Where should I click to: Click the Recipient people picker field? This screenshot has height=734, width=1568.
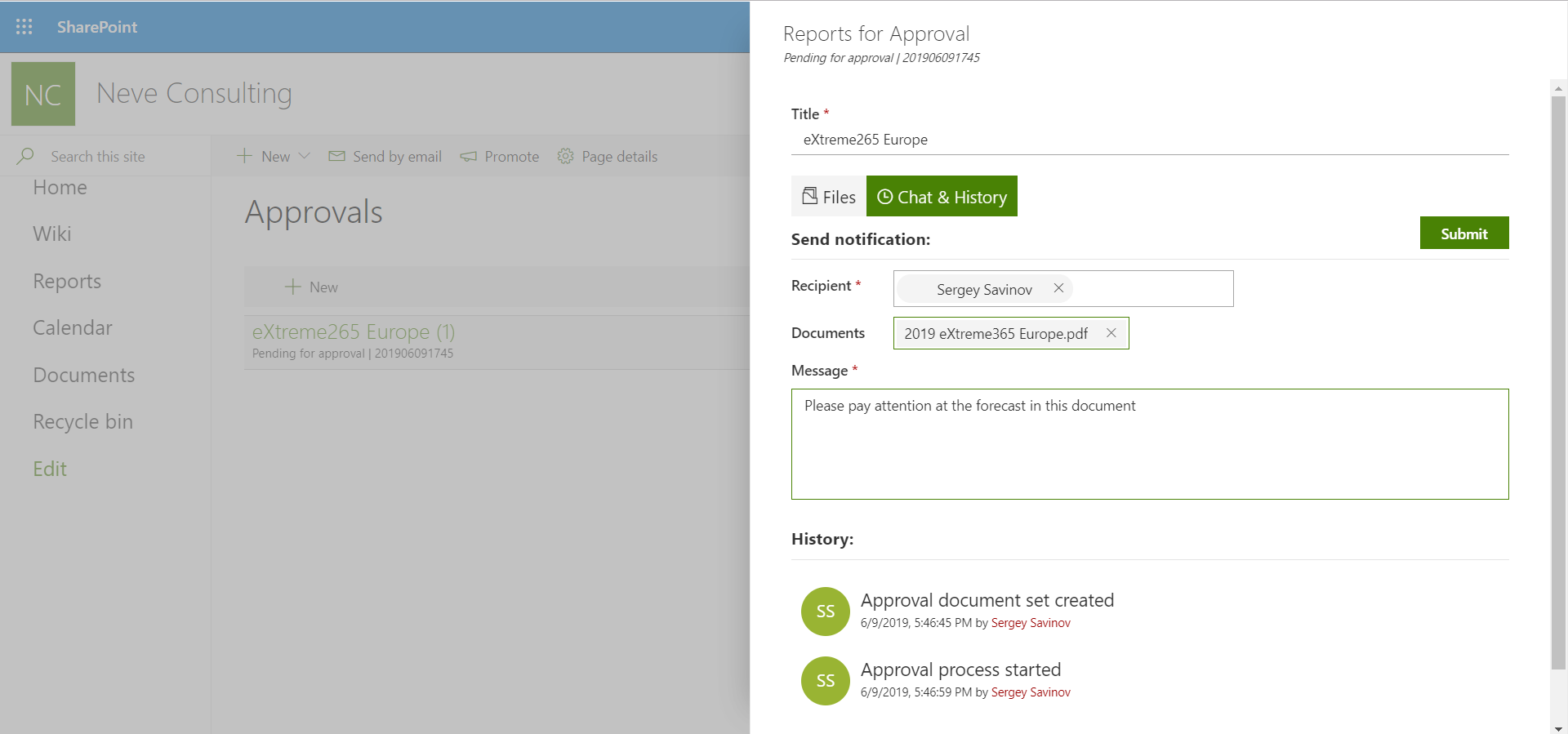click(x=1063, y=289)
